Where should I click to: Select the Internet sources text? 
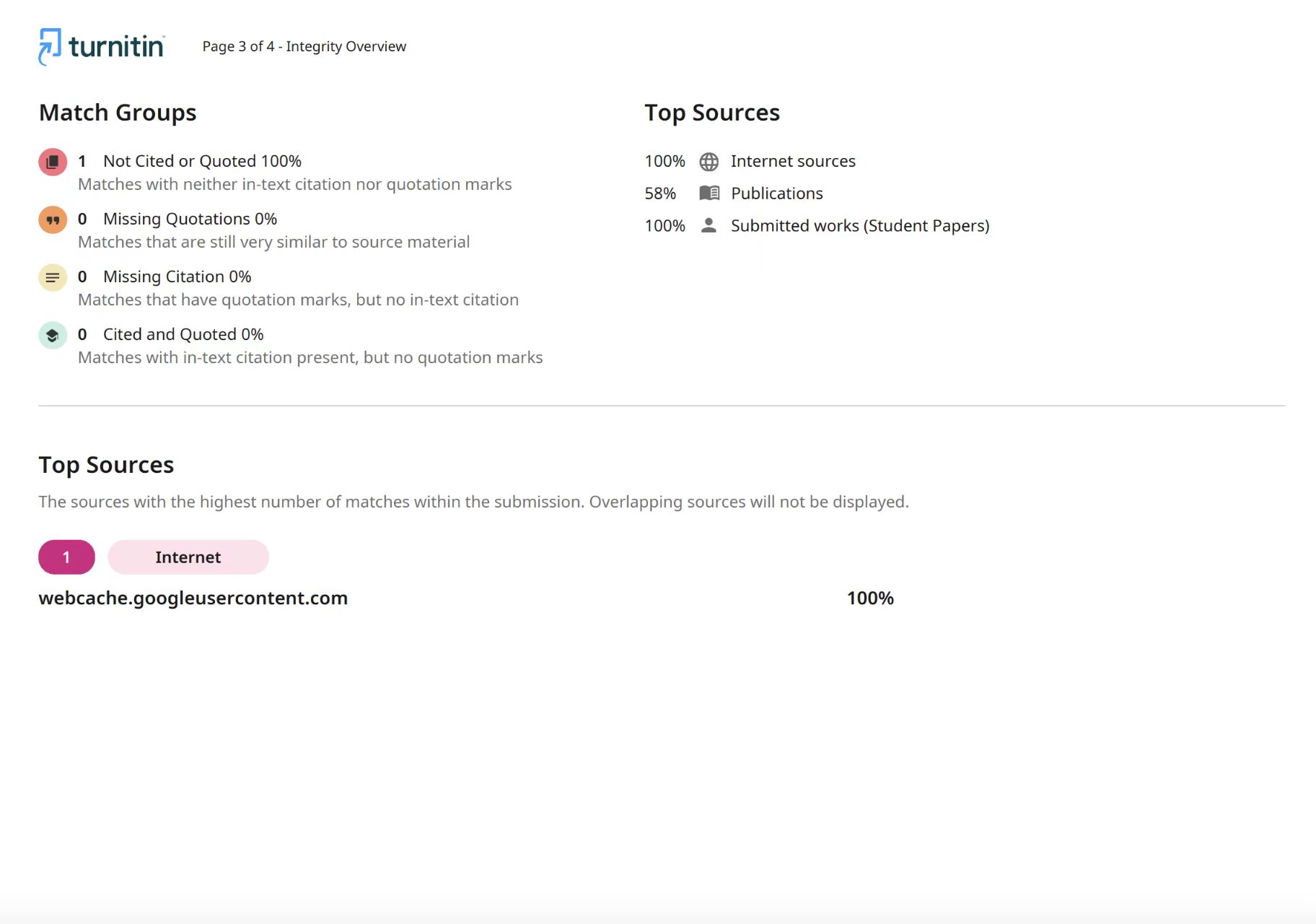pyautogui.click(x=793, y=161)
